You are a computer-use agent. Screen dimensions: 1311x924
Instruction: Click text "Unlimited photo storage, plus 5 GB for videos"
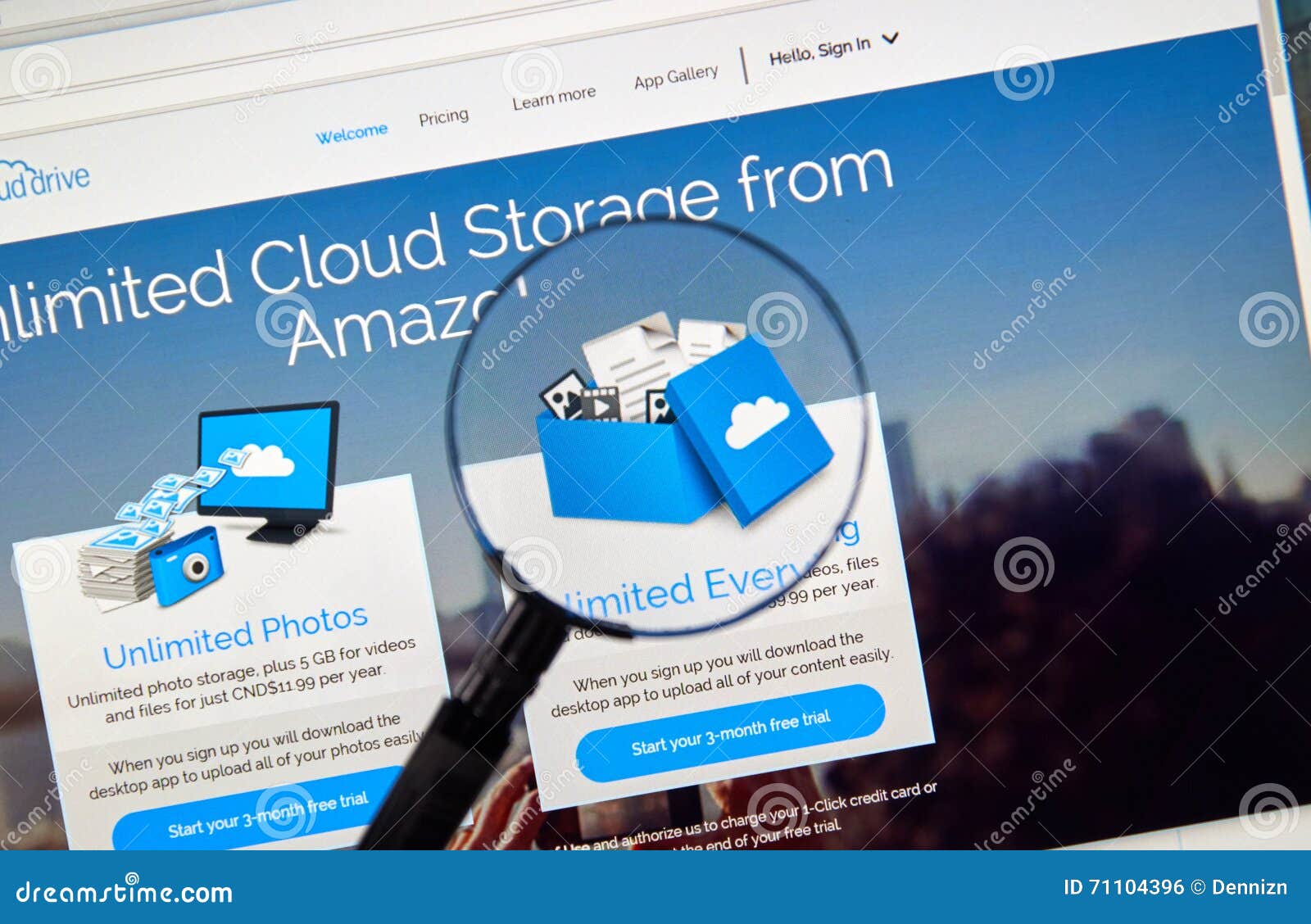coord(242,673)
